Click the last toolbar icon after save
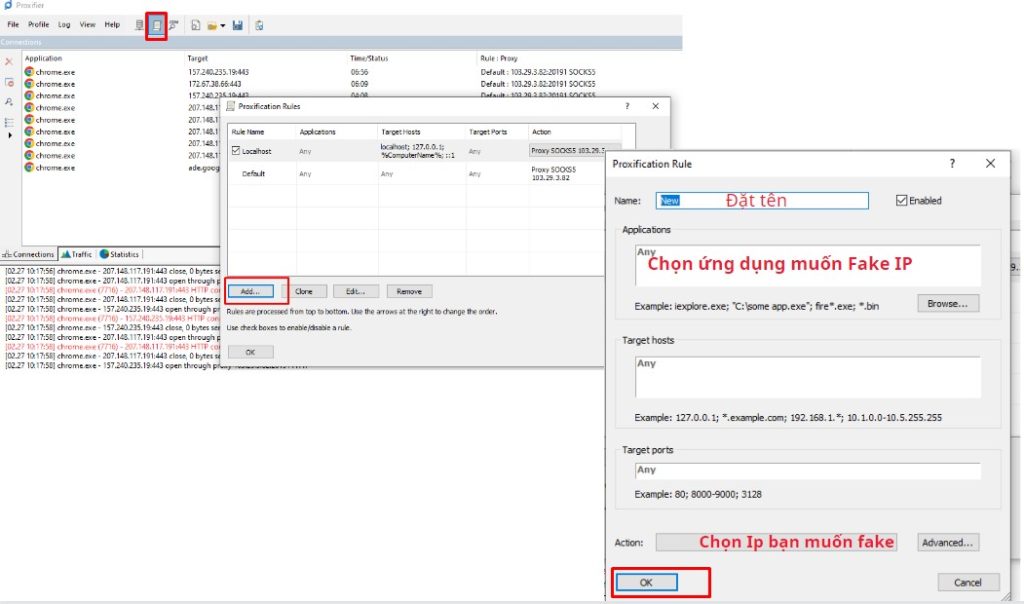This screenshot has height=604, width=1024. (x=259, y=25)
